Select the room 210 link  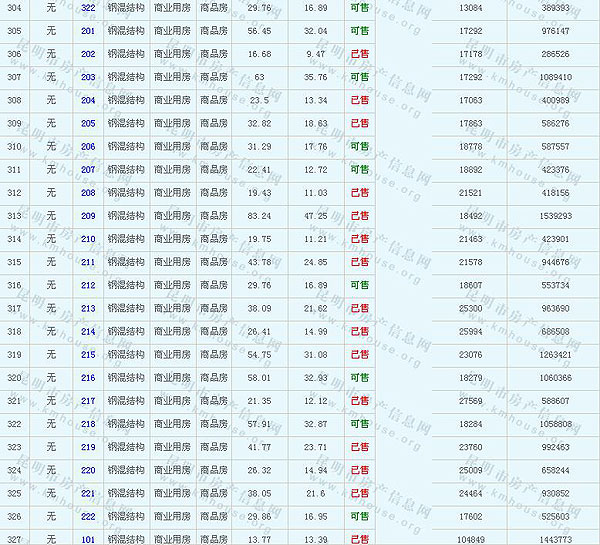(88, 239)
